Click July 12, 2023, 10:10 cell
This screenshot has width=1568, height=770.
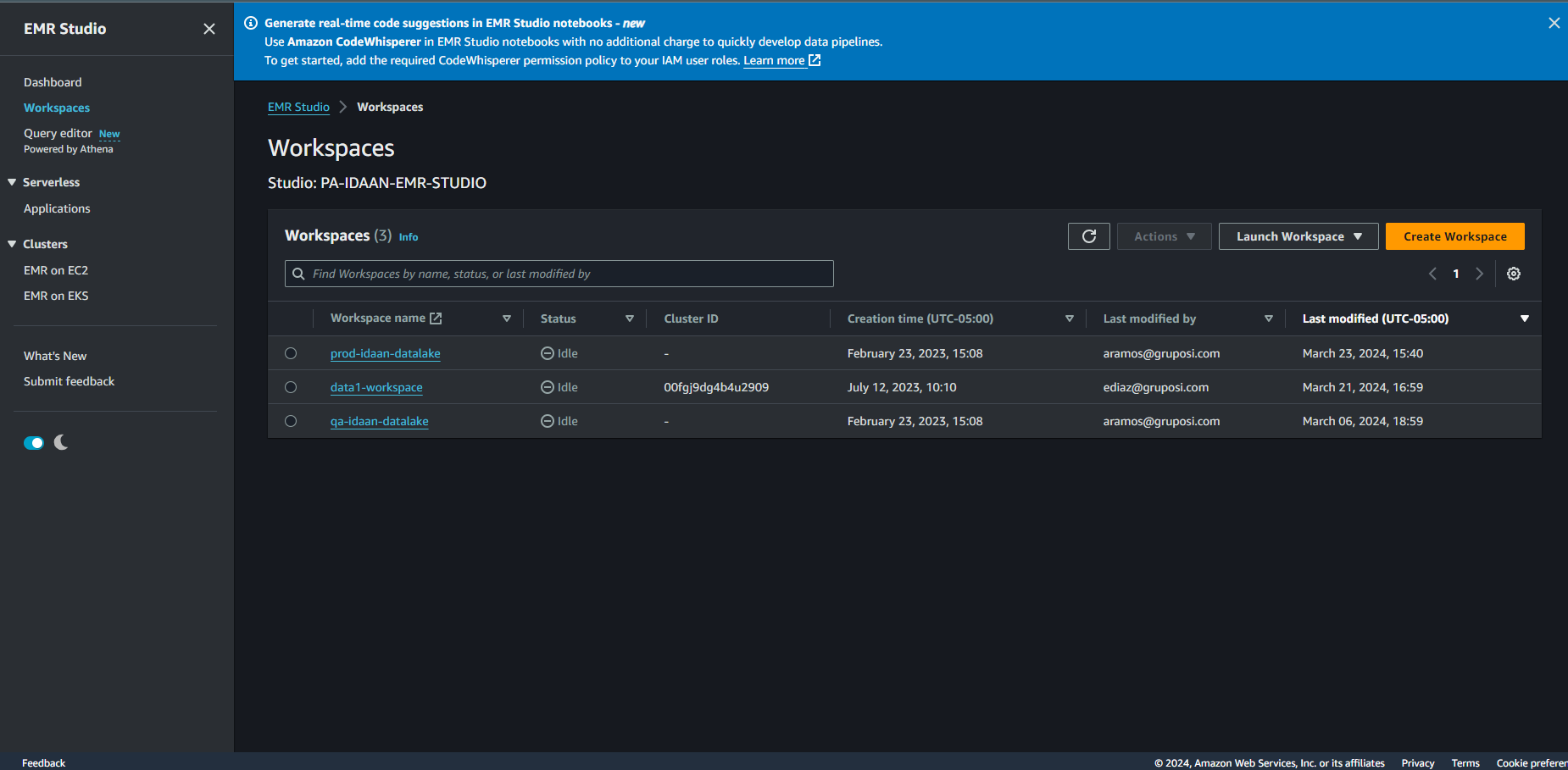pos(902,387)
